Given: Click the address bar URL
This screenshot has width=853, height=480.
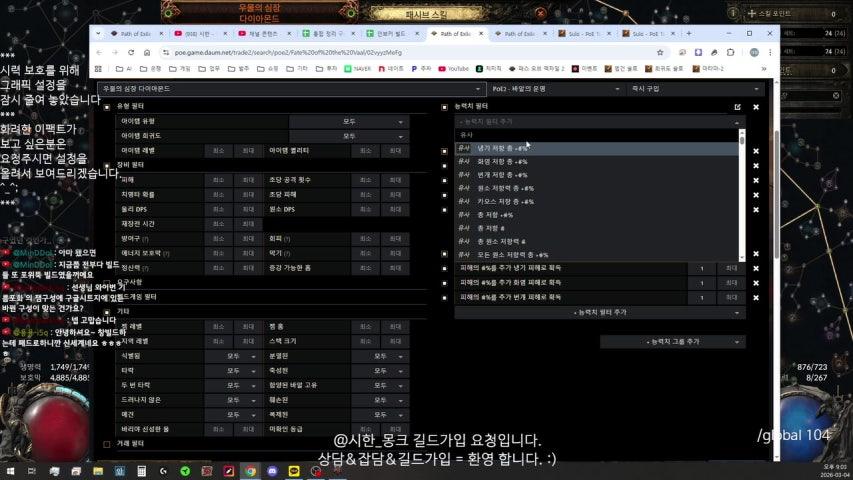Looking at the screenshot, I should (288, 52).
